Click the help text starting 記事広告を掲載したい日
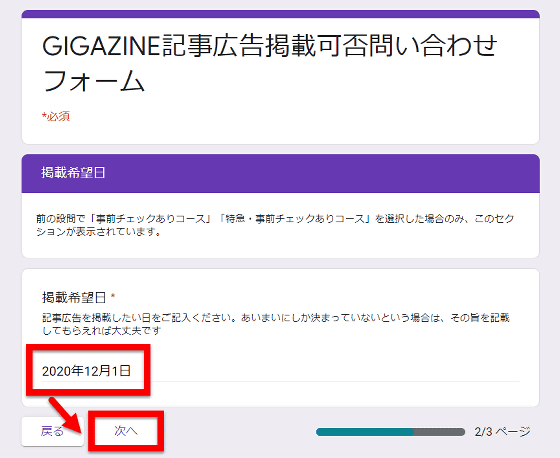The image size is (560, 458). pos(276,324)
